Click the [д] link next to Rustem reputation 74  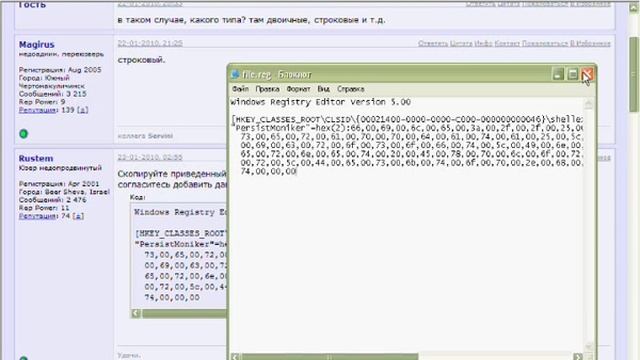[x=78, y=216]
